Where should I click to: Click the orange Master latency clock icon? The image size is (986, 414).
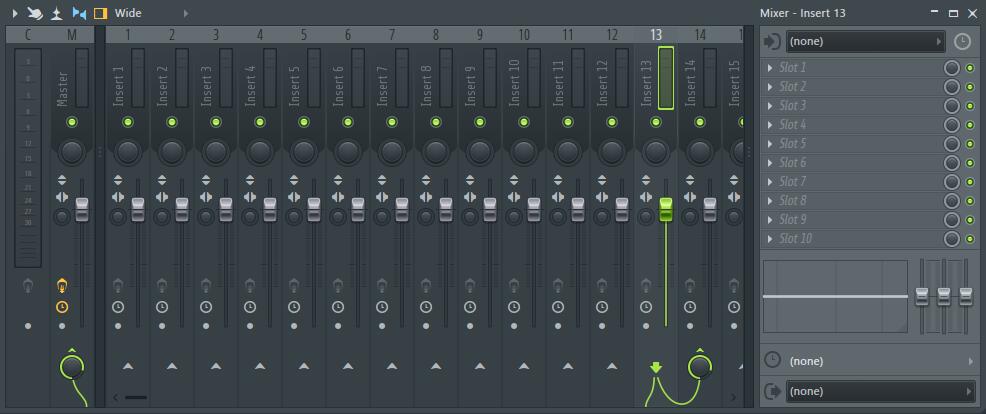62,307
